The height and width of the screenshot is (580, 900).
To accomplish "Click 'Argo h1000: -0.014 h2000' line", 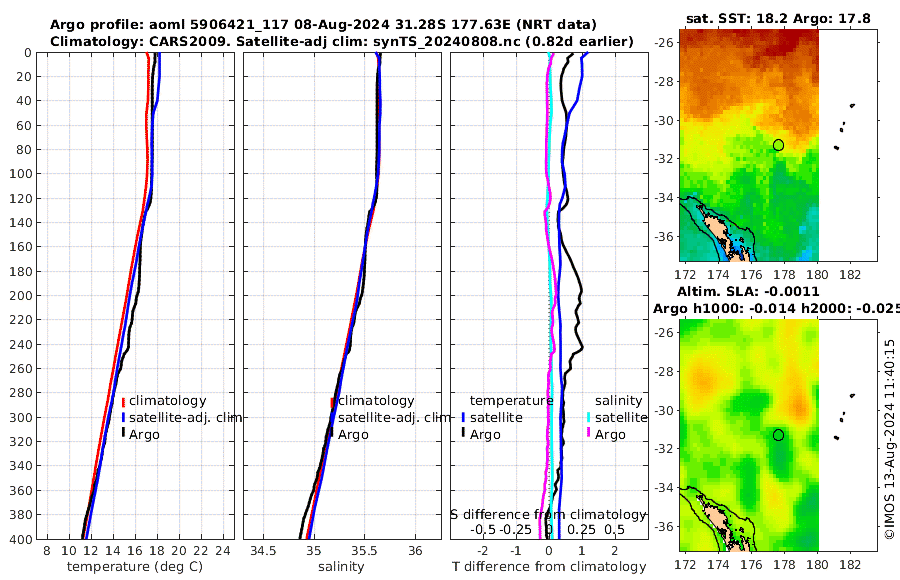I will (776, 309).
